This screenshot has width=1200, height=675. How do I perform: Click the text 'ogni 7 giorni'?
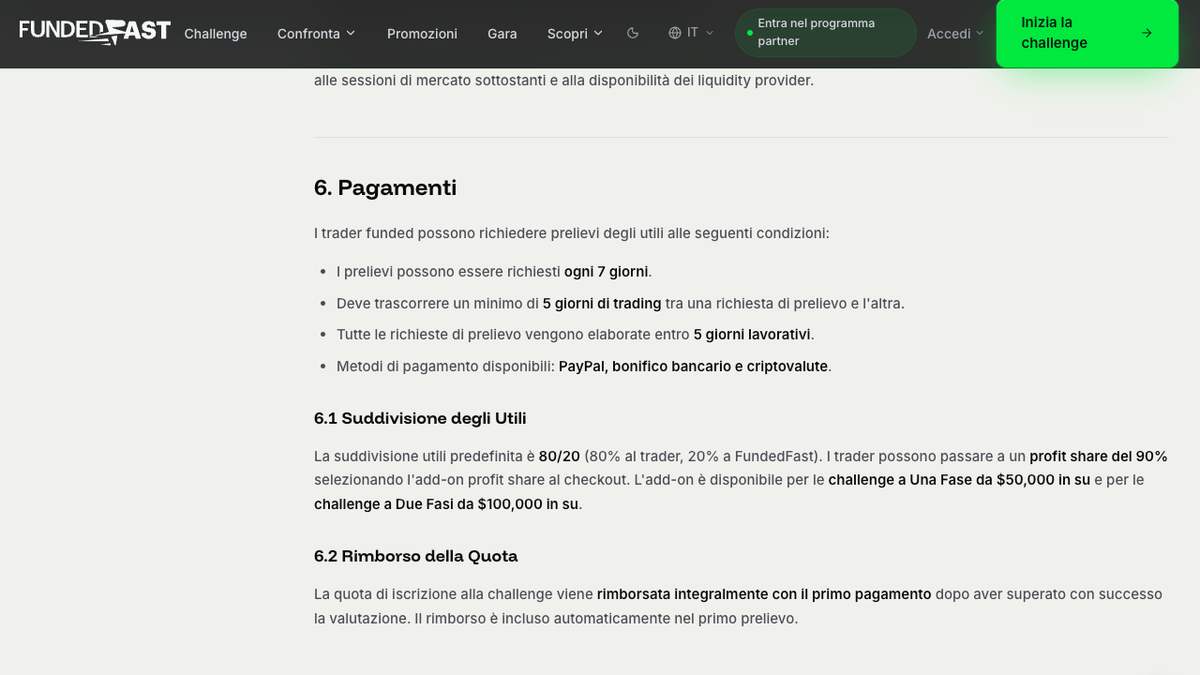[x=606, y=272]
